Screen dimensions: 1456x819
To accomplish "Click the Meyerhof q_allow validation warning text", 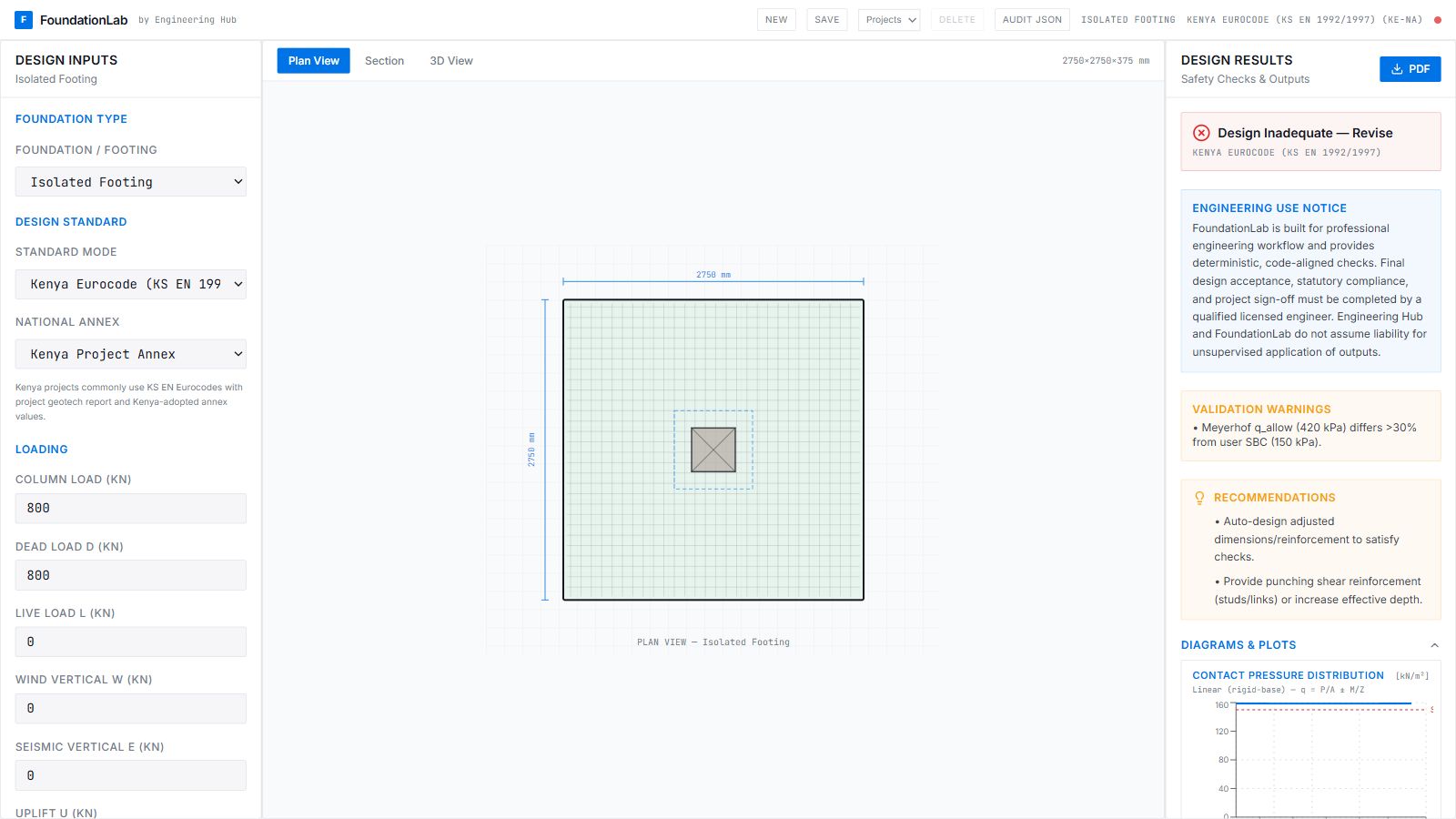I will click(1304, 435).
